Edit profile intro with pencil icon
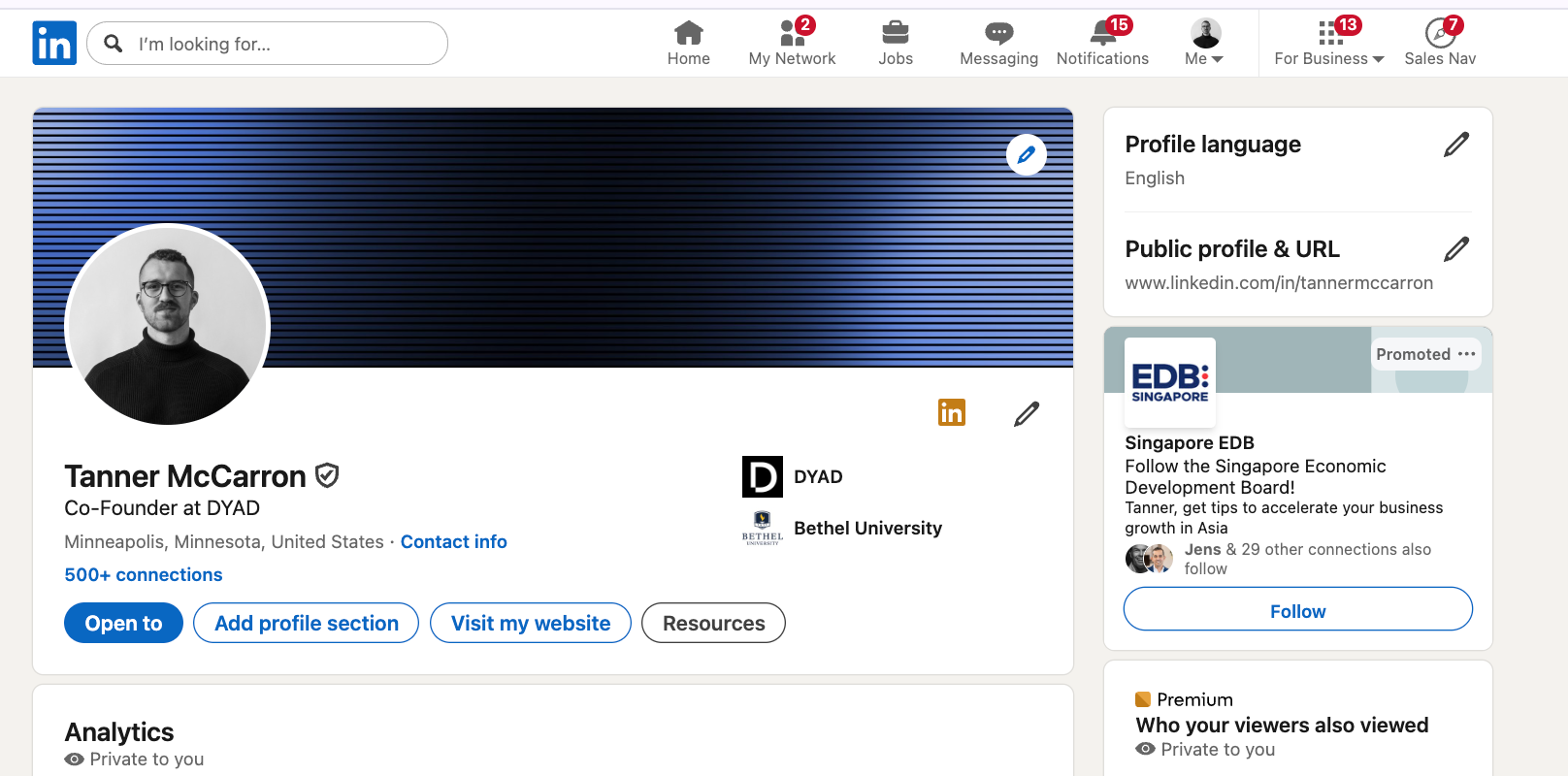Viewport: 1568px width, 776px height. [1026, 414]
